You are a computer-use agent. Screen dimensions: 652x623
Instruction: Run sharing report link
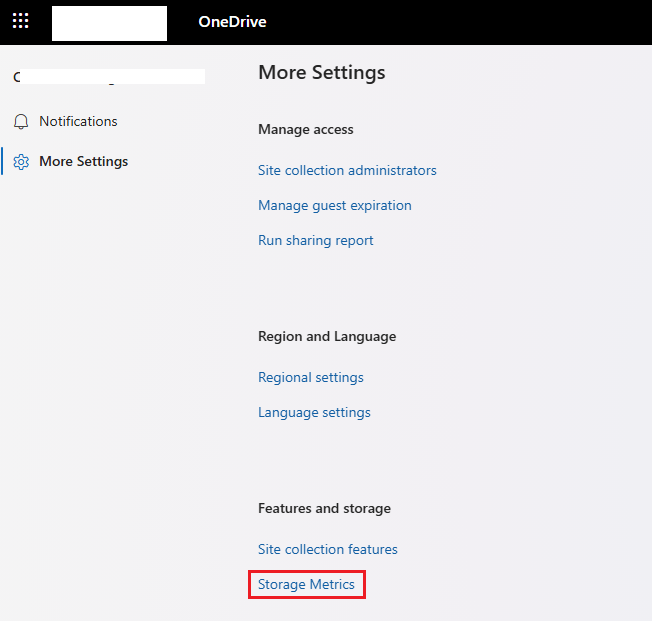click(315, 240)
